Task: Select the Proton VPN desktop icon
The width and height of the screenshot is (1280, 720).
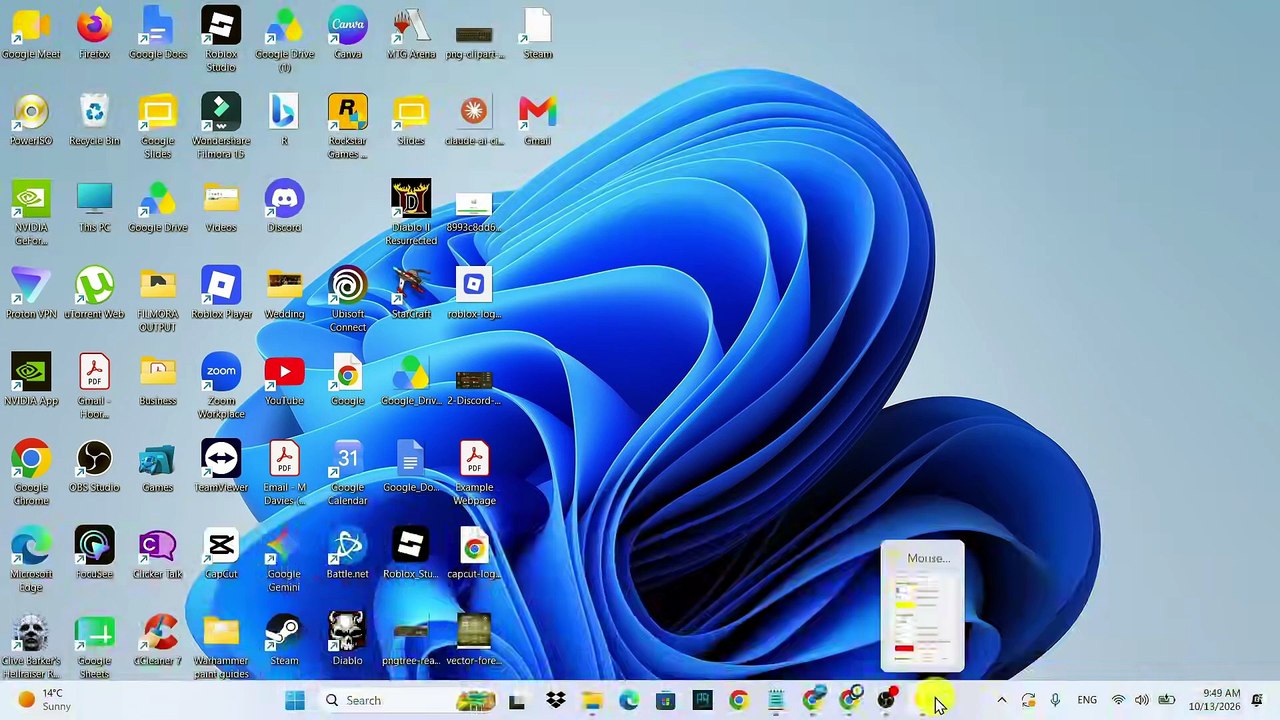Action: [x=31, y=294]
